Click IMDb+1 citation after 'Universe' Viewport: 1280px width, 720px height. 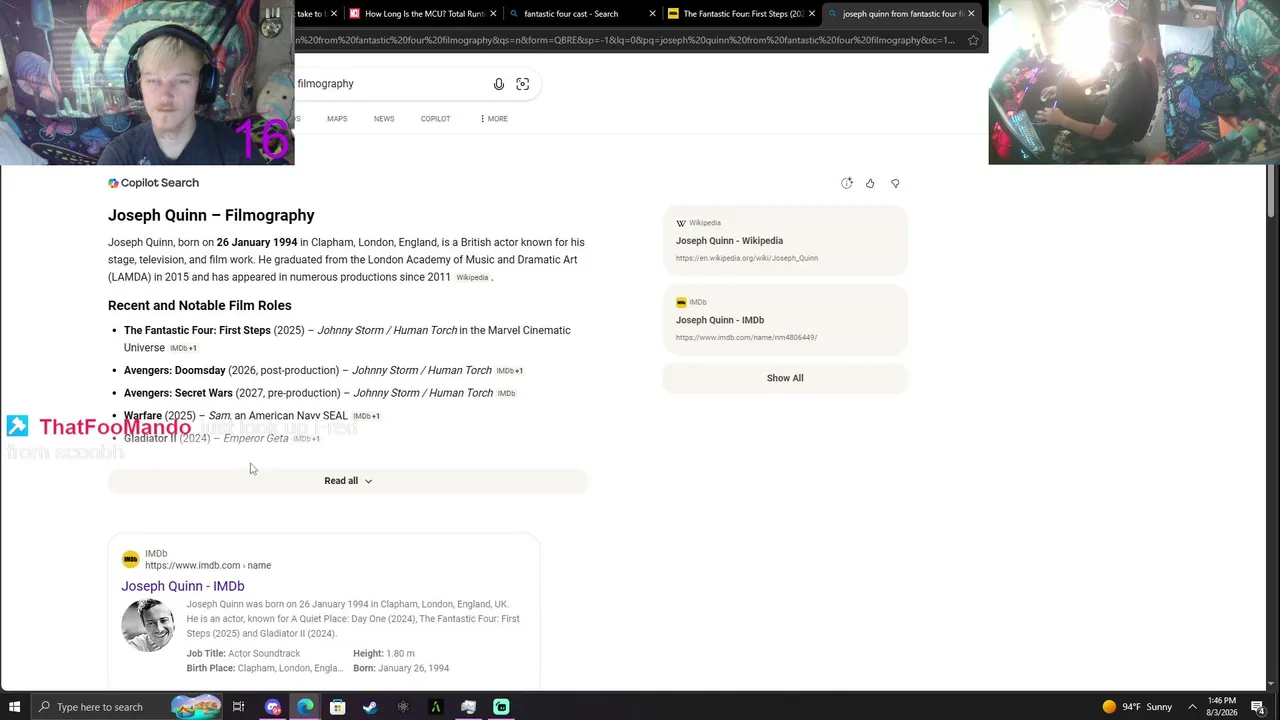tap(183, 348)
